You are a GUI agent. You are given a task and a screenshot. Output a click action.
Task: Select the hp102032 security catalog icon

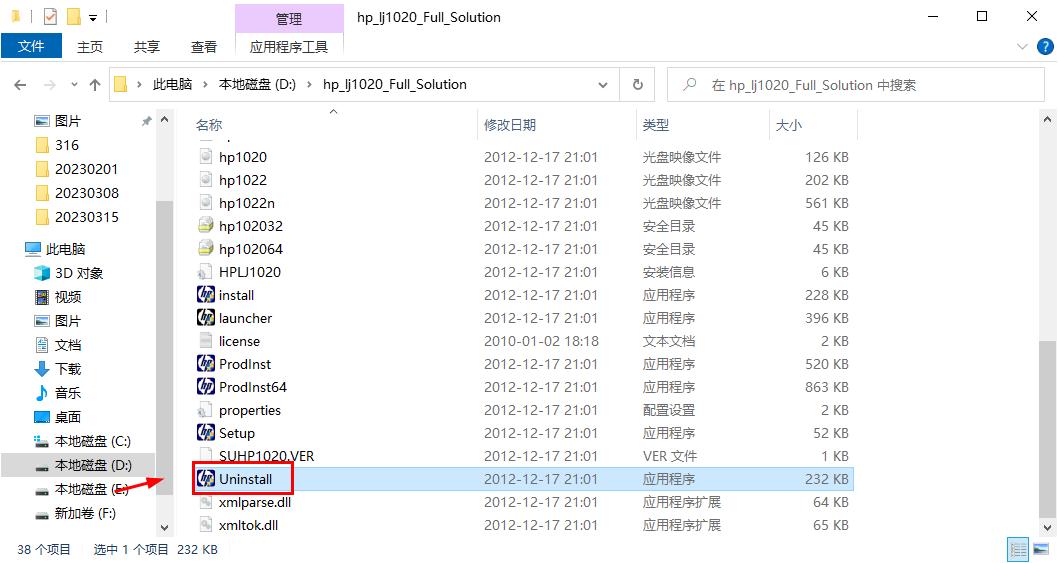click(x=206, y=225)
